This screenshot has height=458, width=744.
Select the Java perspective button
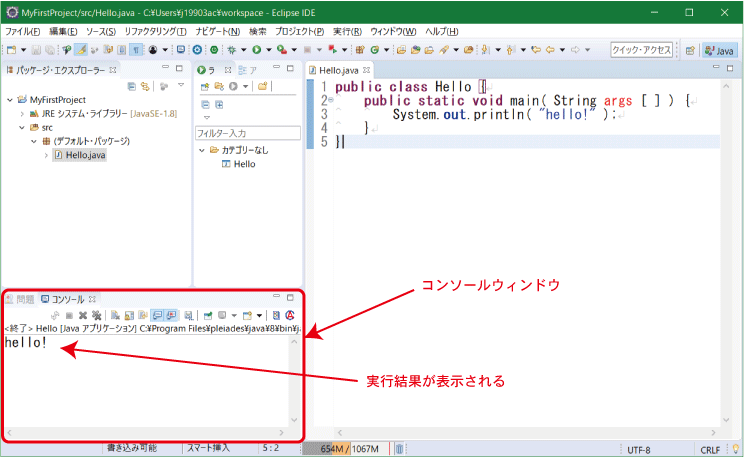pos(719,50)
